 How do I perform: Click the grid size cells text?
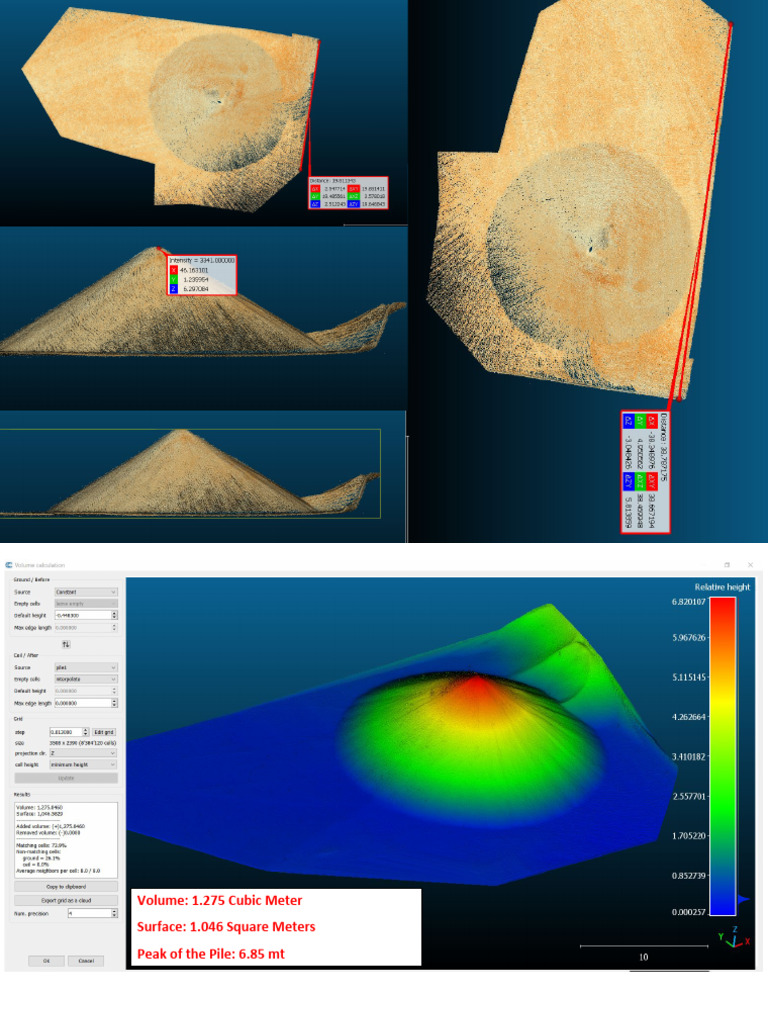click(83, 743)
